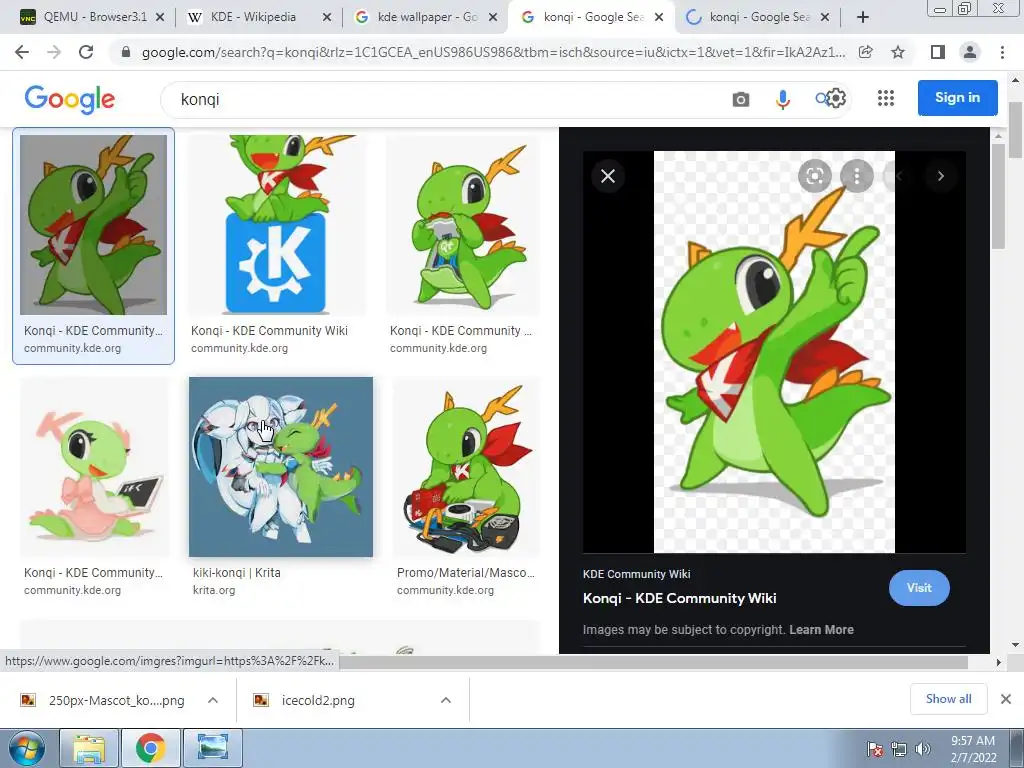Click Chrome icon in taskbar
1024x768 pixels.
pyautogui.click(x=151, y=748)
